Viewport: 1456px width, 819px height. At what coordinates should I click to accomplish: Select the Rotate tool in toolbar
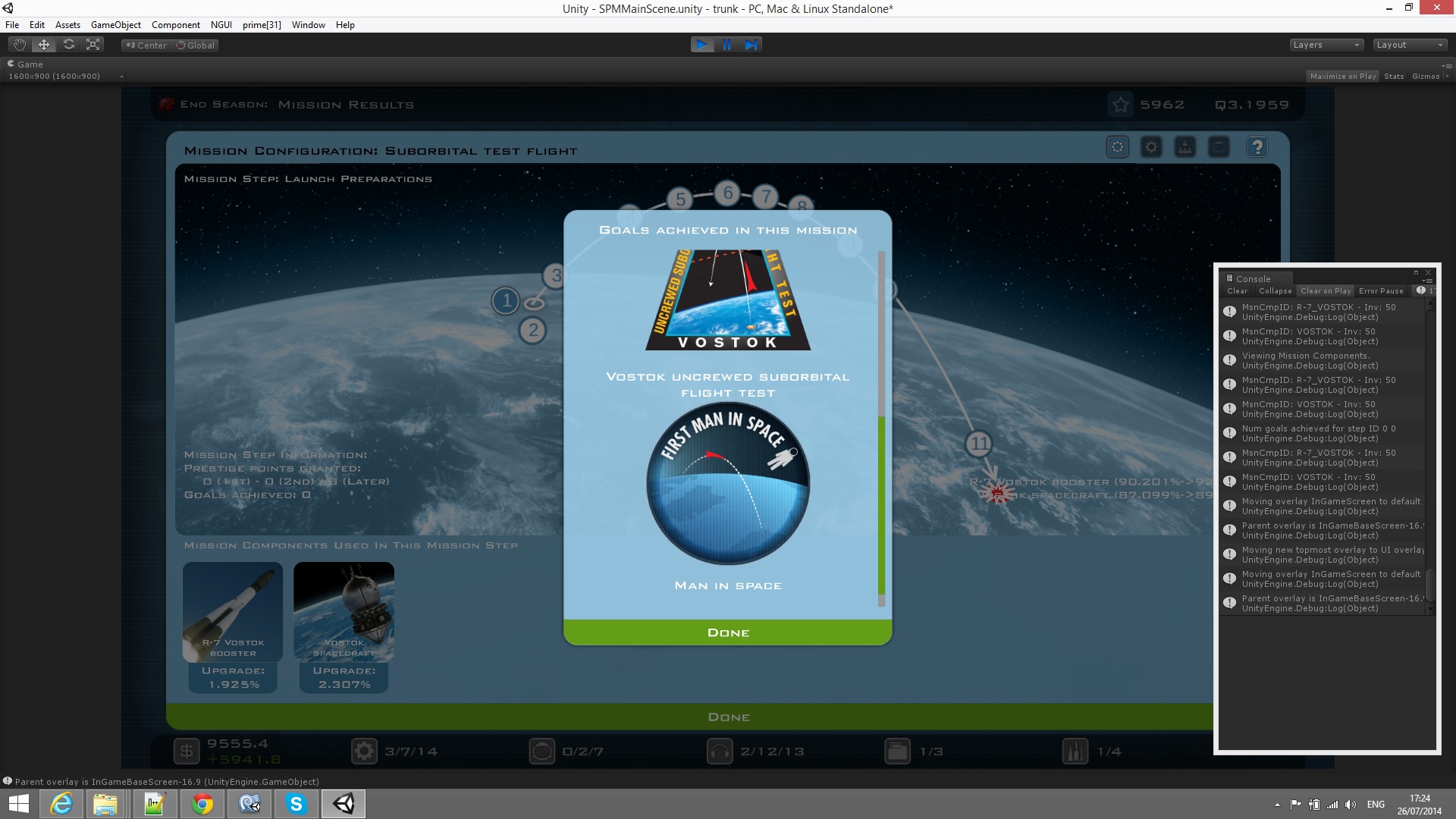(x=69, y=45)
